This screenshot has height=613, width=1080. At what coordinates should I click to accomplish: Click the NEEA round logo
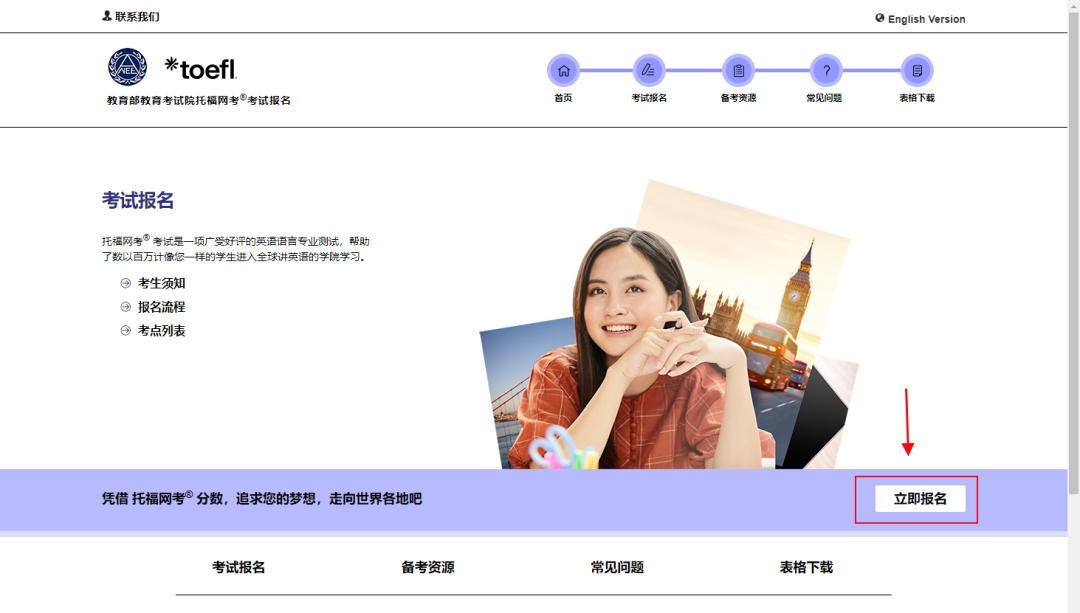[x=127, y=68]
